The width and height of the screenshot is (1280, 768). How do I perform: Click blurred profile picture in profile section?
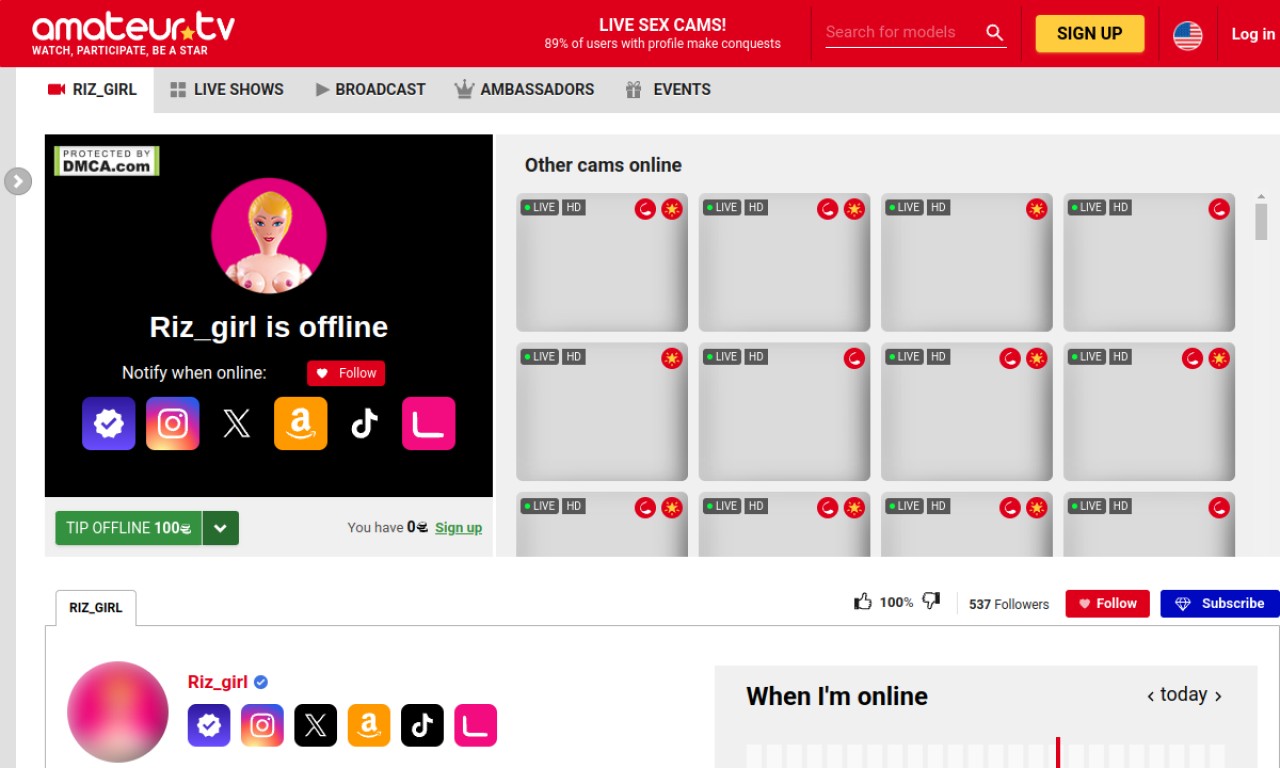[x=118, y=712]
